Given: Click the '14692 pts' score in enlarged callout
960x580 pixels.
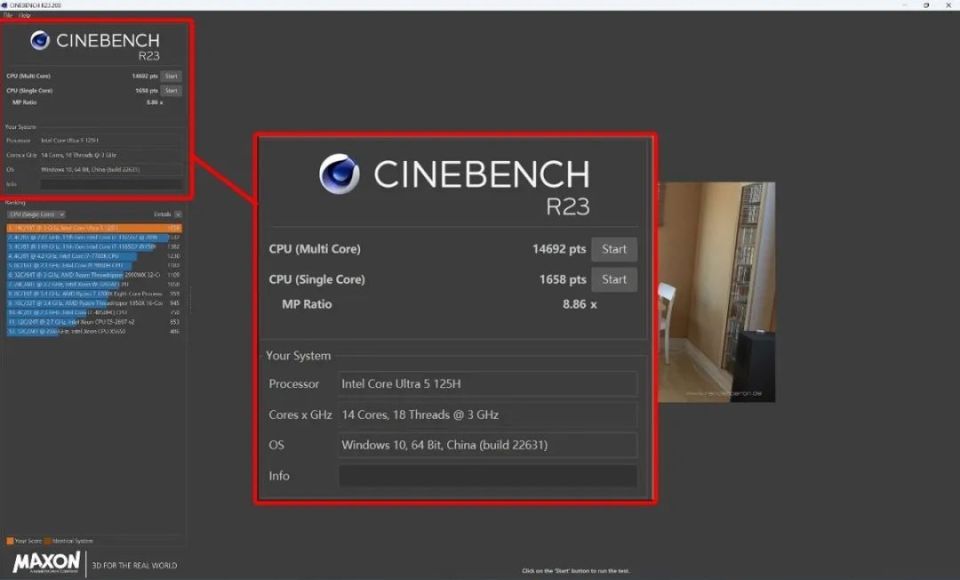Looking at the screenshot, I should pyautogui.click(x=559, y=249).
